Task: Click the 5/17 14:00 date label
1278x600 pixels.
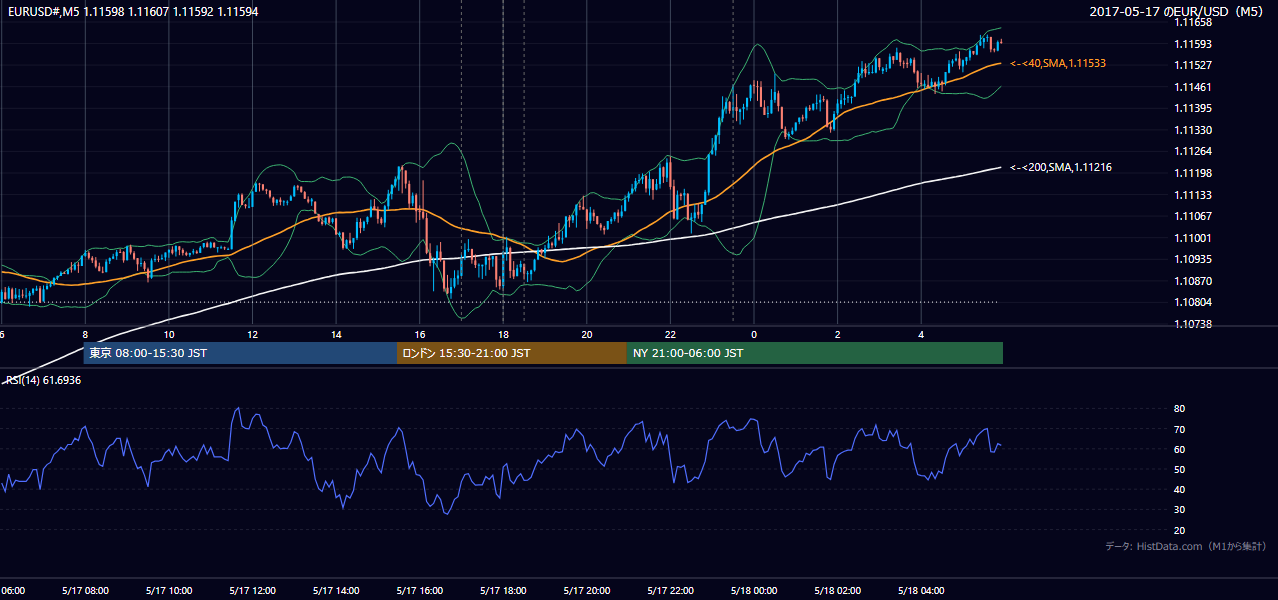Action: pyautogui.click(x=336, y=591)
